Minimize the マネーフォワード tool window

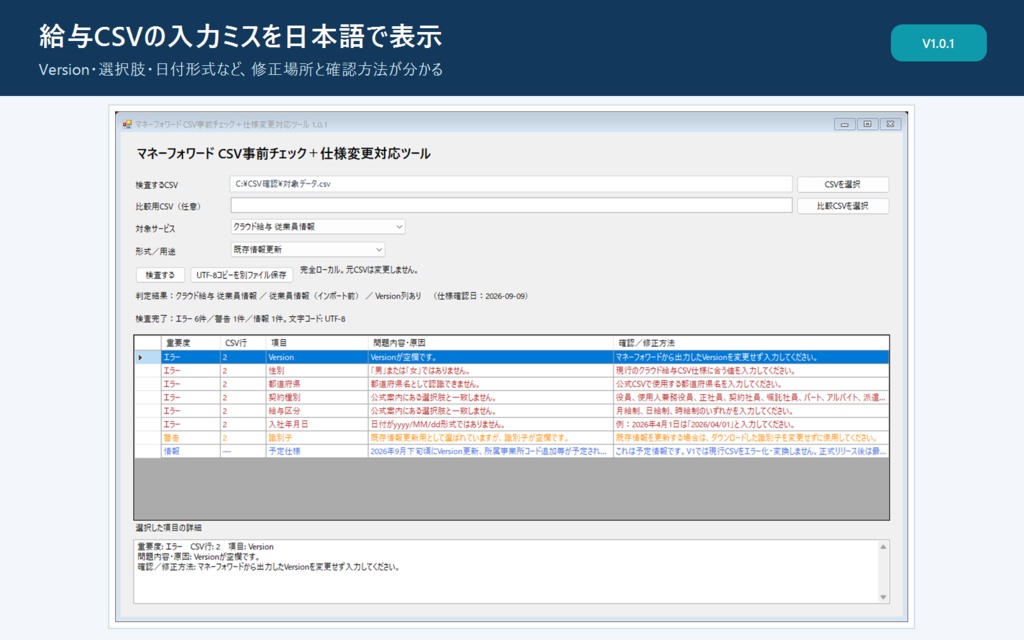tap(844, 124)
